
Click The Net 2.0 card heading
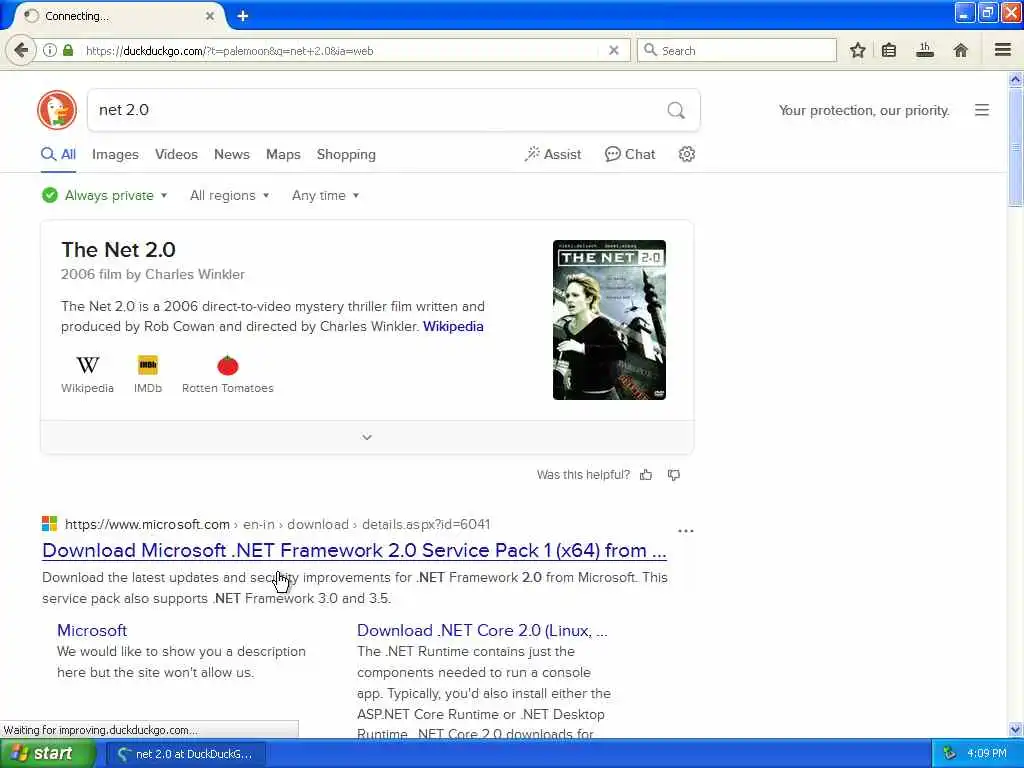[x=118, y=249]
